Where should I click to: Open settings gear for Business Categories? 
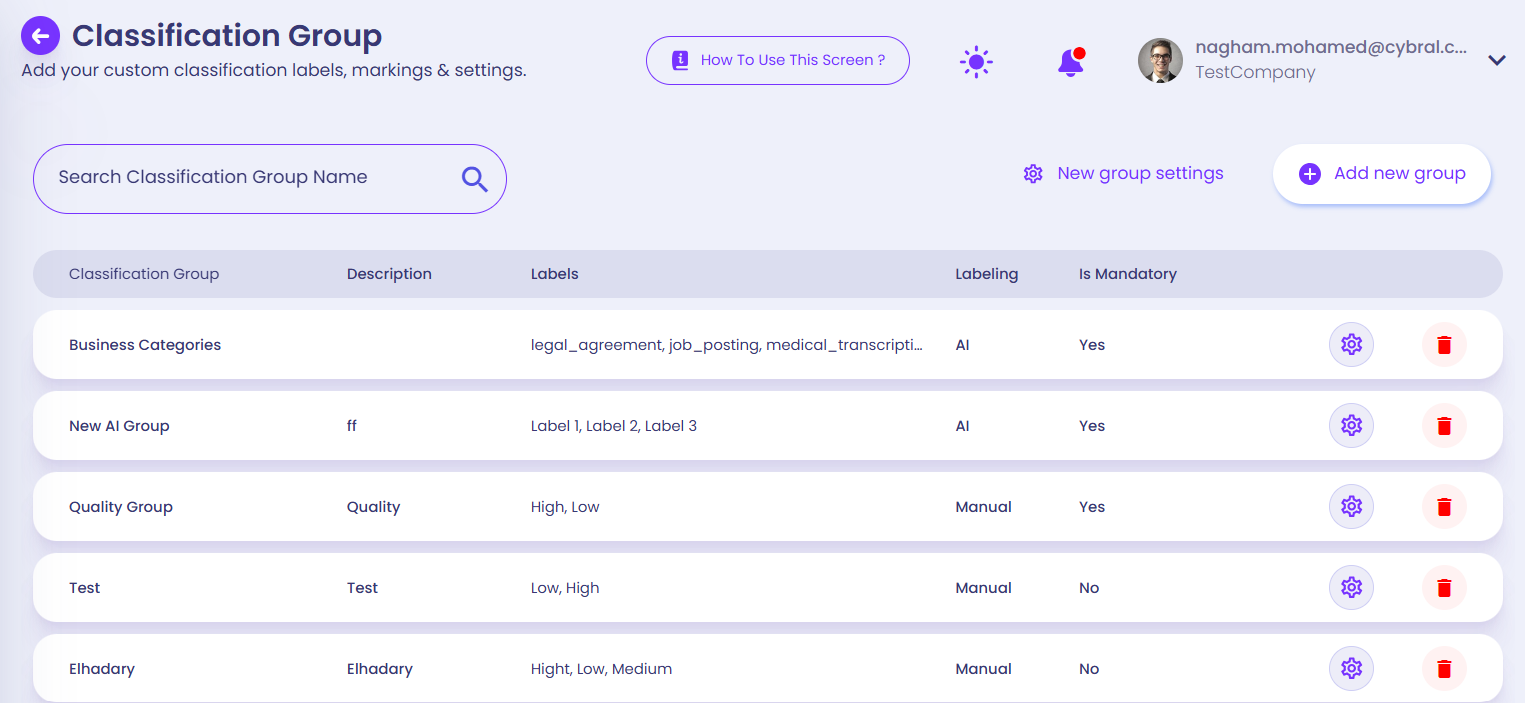1351,345
